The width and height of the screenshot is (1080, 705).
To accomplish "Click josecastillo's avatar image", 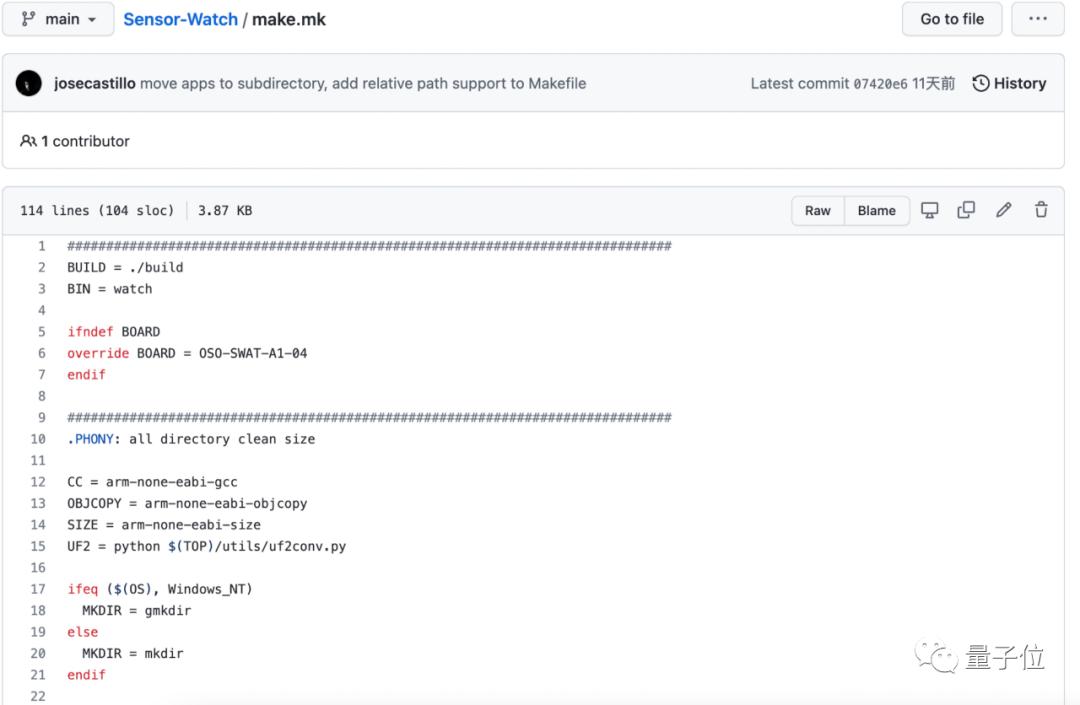I will (29, 84).
